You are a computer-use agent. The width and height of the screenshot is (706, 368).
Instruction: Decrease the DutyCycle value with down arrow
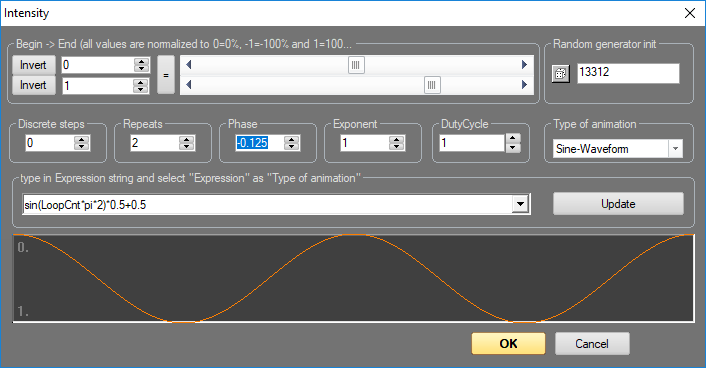[x=513, y=148]
